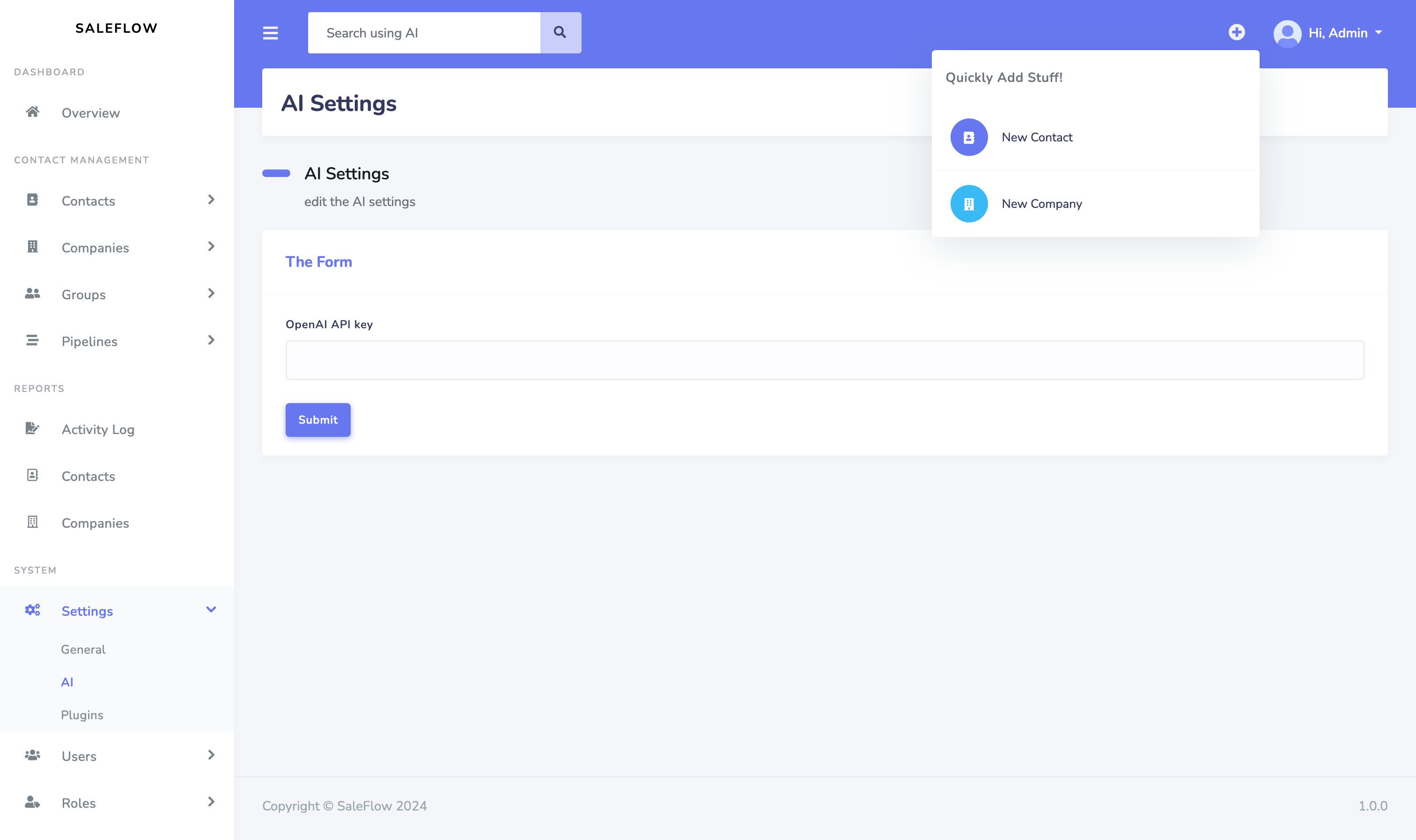Open Contacts under Reports

point(88,477)
